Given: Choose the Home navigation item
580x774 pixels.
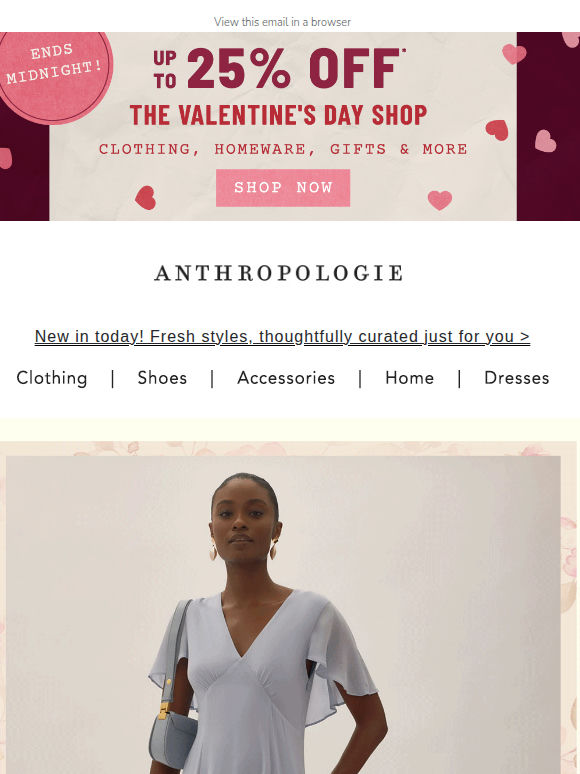Looking at the screenshot, I should point(410,378).
